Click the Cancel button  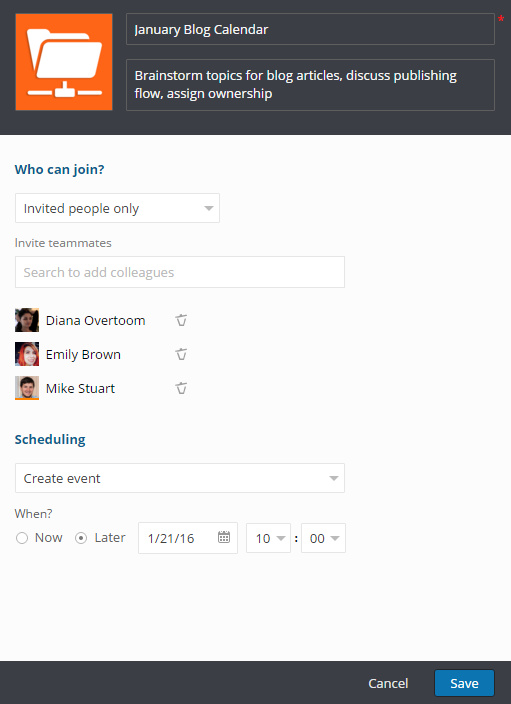pyautogui.click(x=388, y=683)
